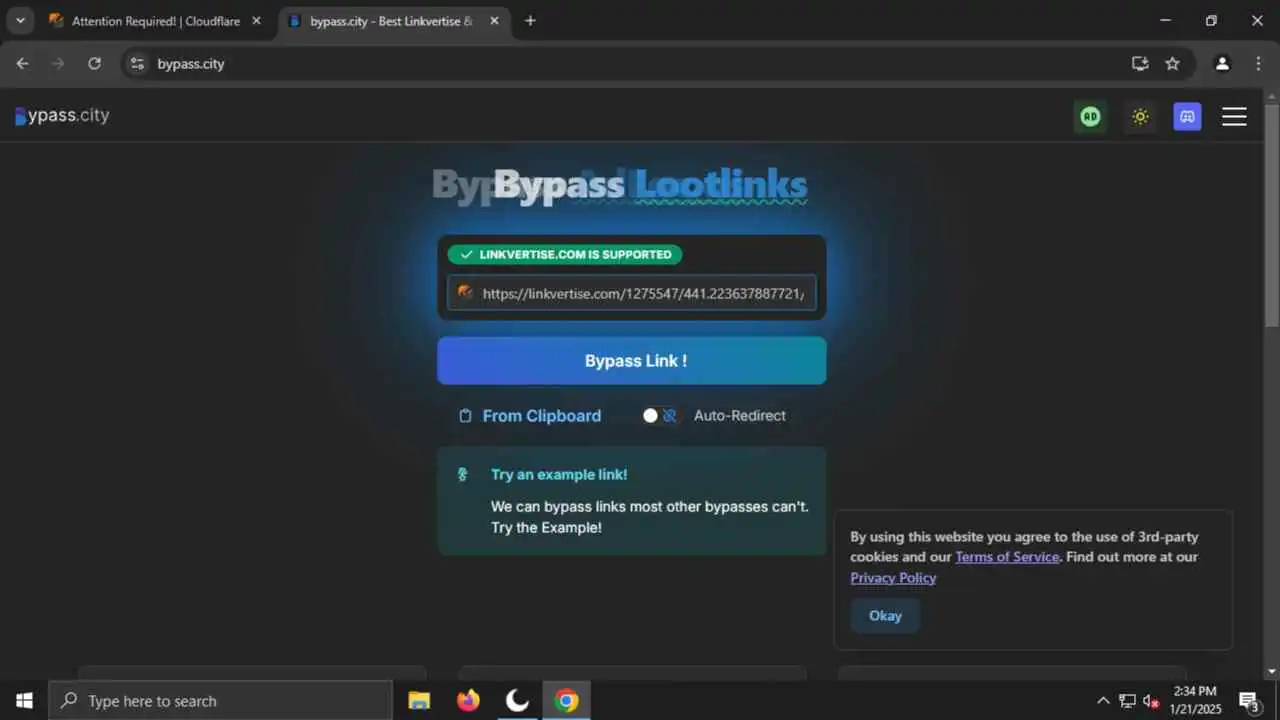Viewport: 1280px width, 720px height.
Task: Click the network status tray icon
Action: click(x=1127, y=701)
